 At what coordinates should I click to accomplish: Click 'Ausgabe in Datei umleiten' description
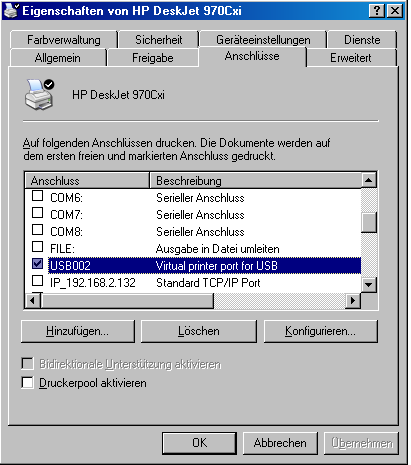pyautogui.click(x=218, y=249)
